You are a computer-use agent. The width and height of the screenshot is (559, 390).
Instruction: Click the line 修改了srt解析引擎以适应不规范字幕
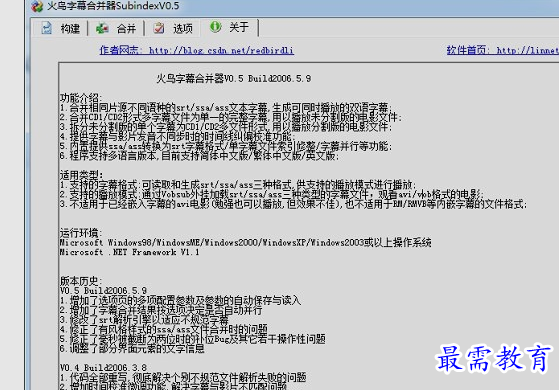(x=144, y=319)
